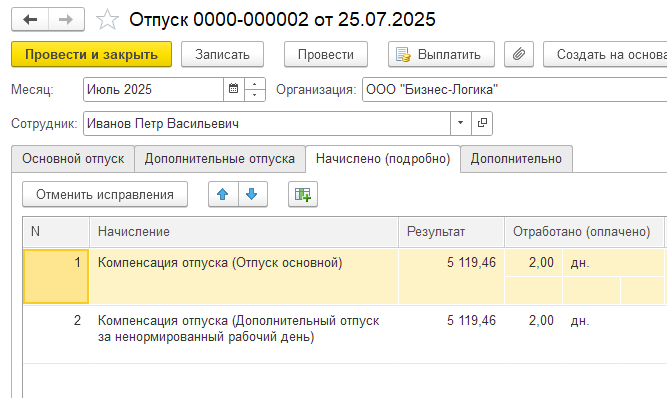Screen dimensions: 667x398
Task: Add document to favorites with star icon
Action: click(x=107, y=20)
